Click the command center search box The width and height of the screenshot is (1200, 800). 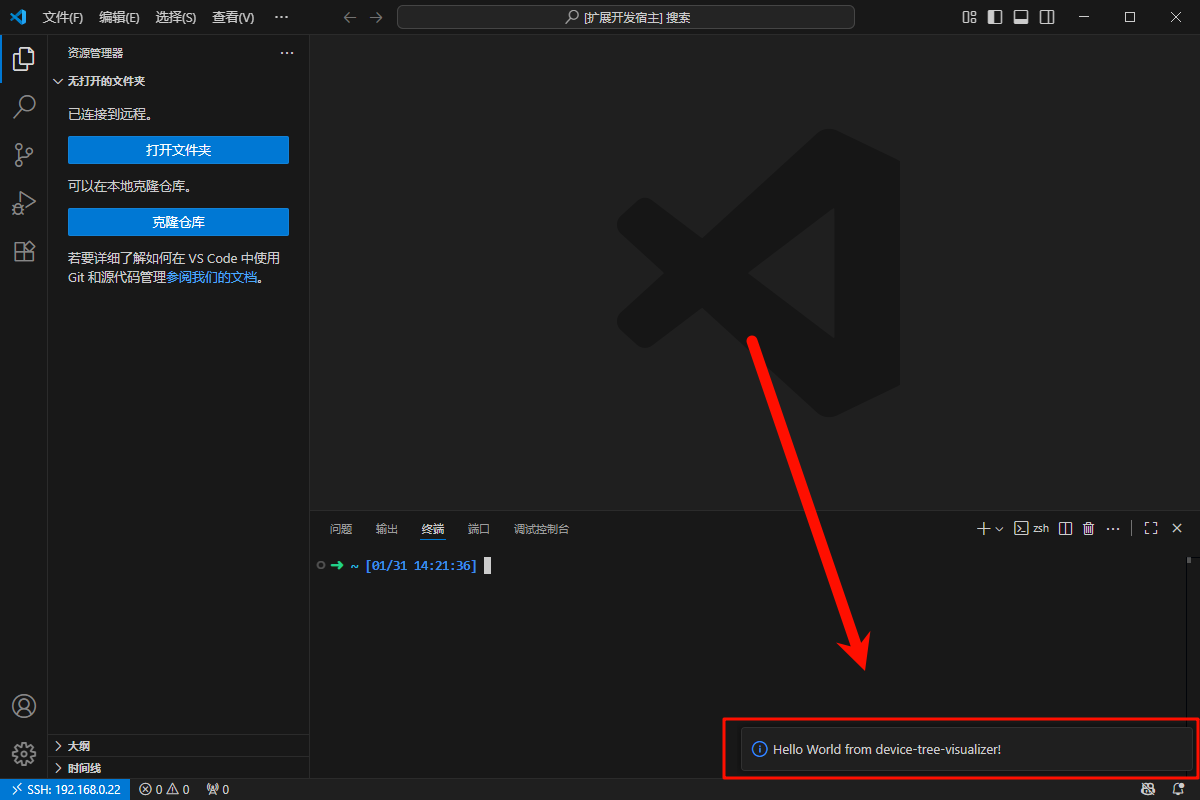click(626, 17)
